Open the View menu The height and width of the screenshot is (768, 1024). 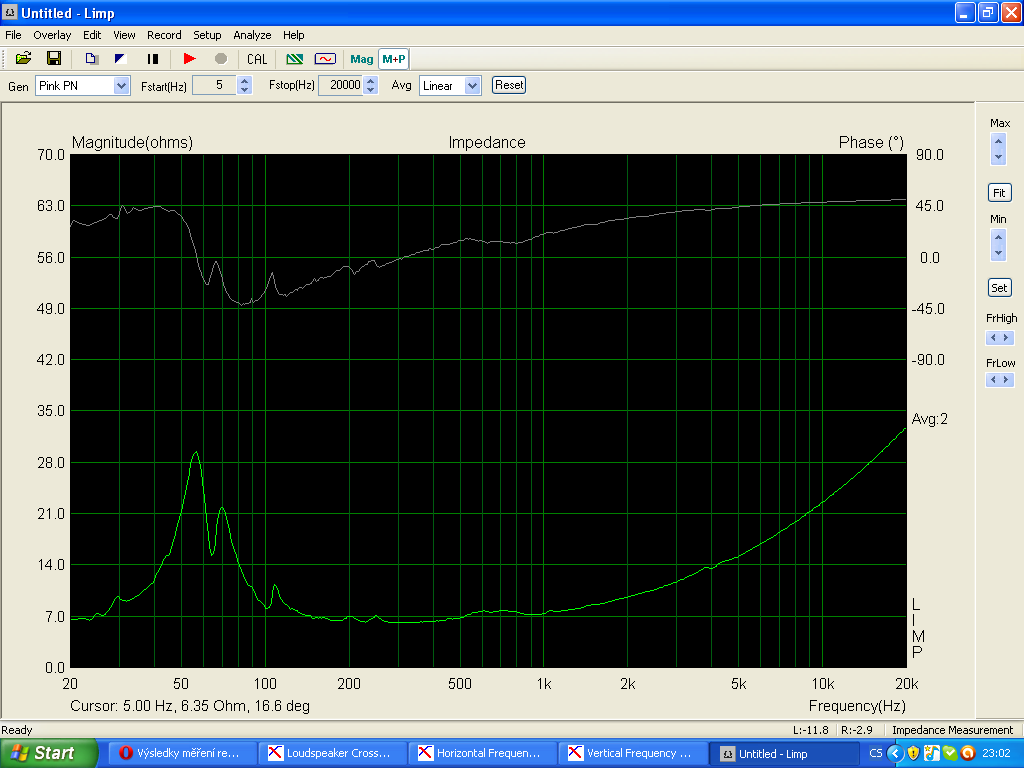click(124, 35)
